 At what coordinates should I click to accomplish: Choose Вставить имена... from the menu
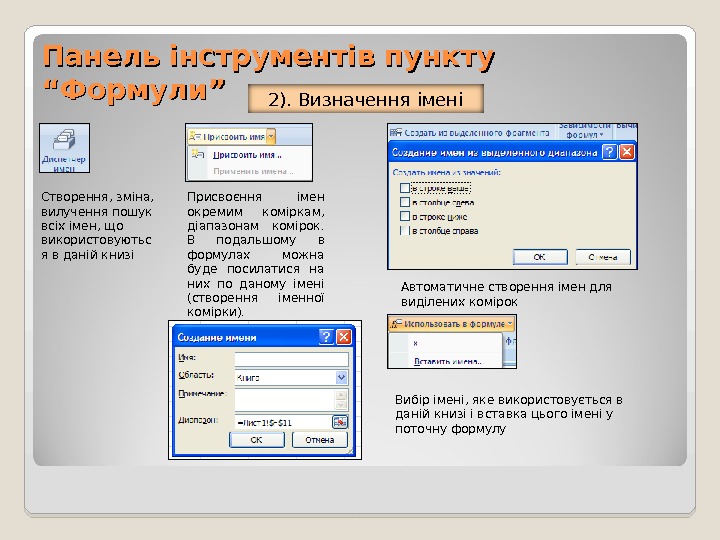(448, 361)
